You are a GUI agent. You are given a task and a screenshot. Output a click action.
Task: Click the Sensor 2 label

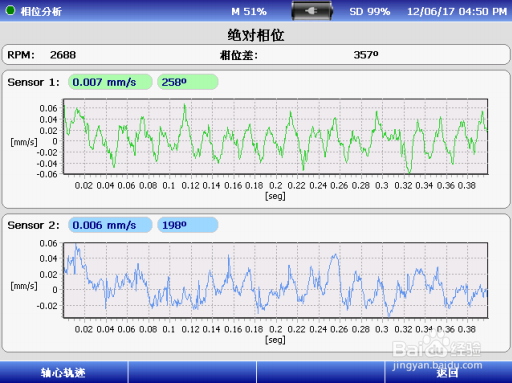tap(33, 225)
